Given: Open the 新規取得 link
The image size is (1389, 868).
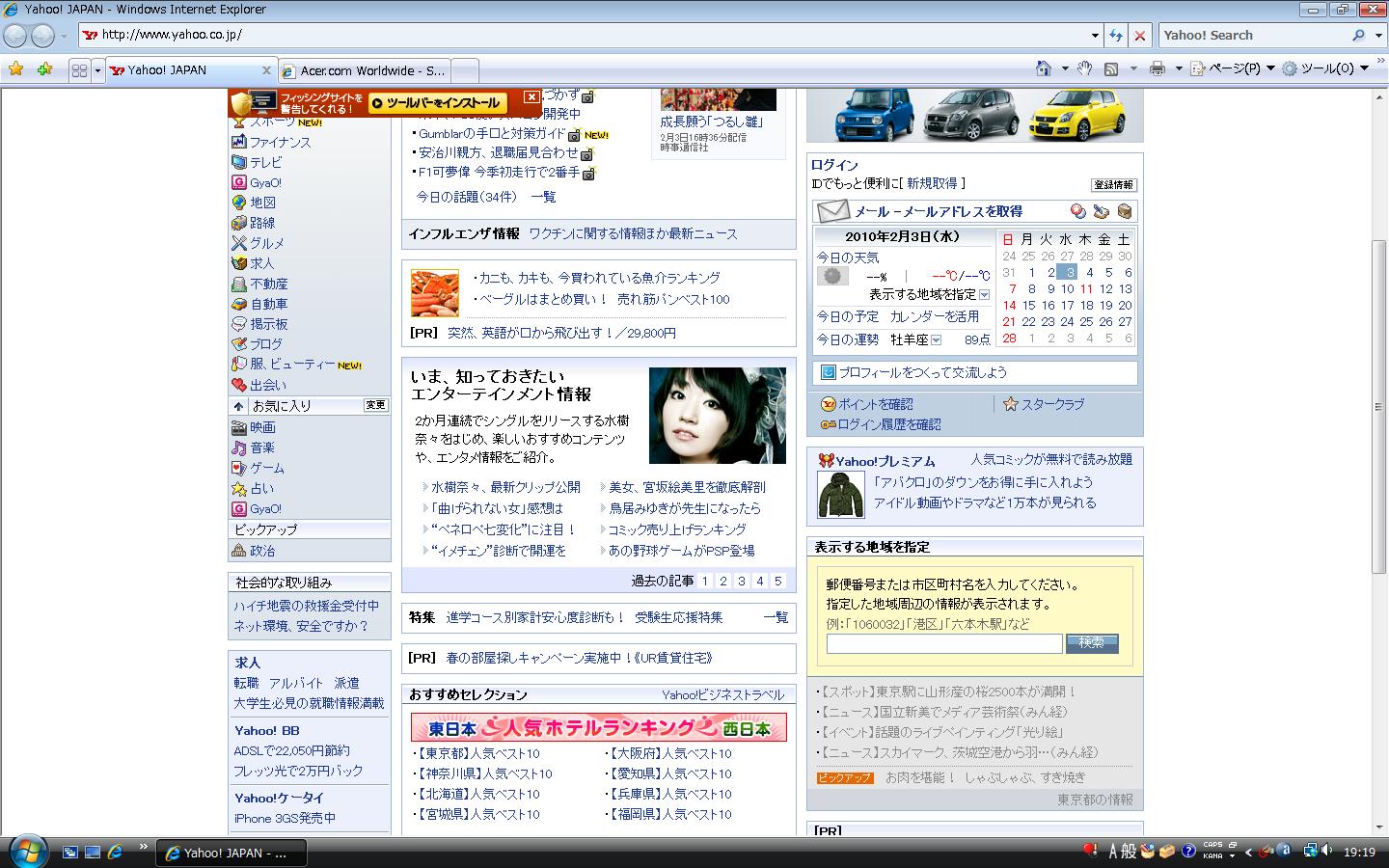Looking at the screenshot, I should tap(932, 183).
